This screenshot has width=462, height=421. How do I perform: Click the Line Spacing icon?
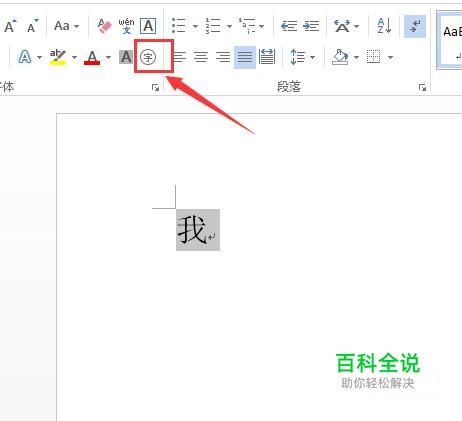pyautogui.click(x=298, y=57)
